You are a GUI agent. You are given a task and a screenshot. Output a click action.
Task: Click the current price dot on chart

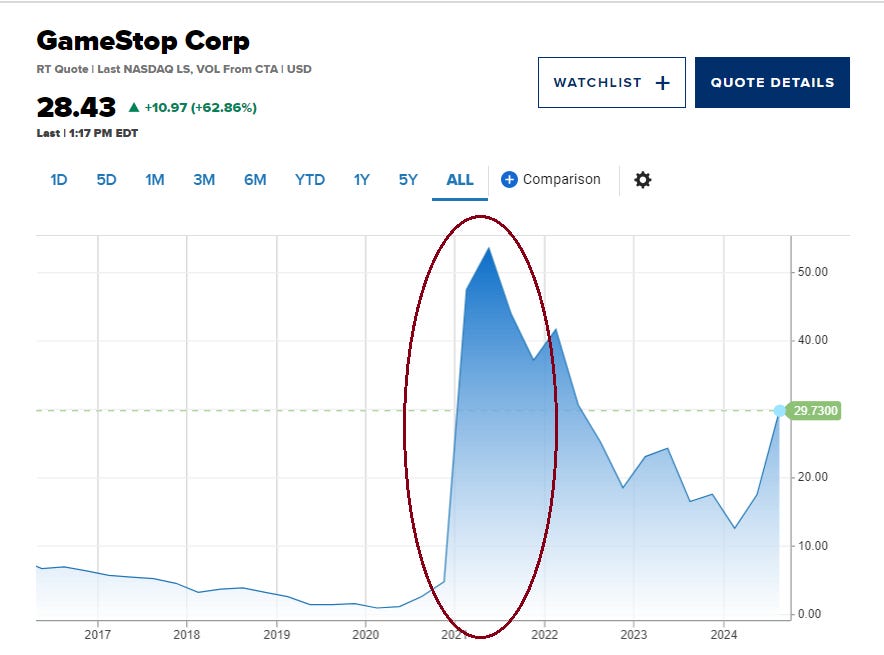[x=779, y=411]
